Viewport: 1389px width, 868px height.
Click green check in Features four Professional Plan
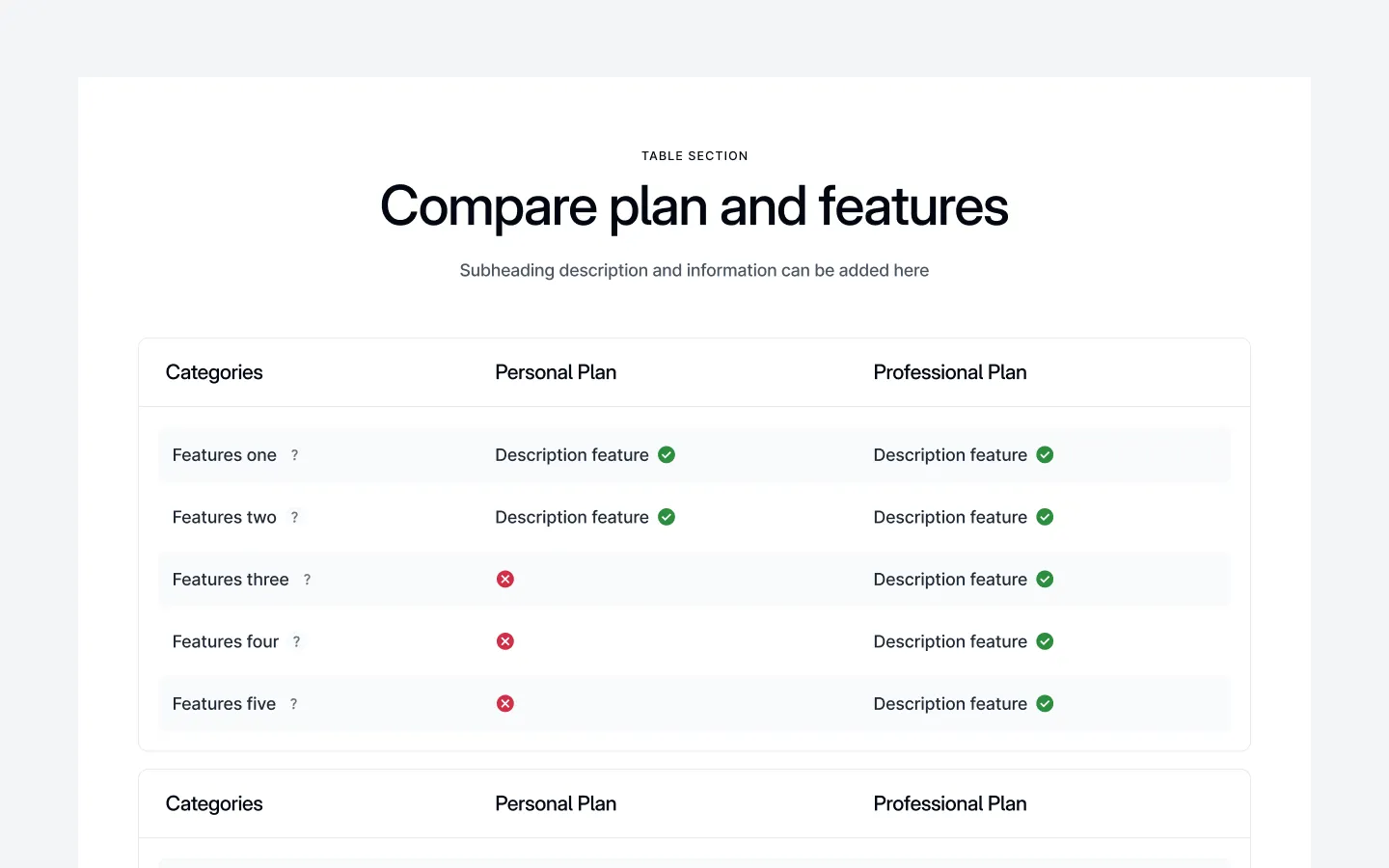[x=1045, y=641]
